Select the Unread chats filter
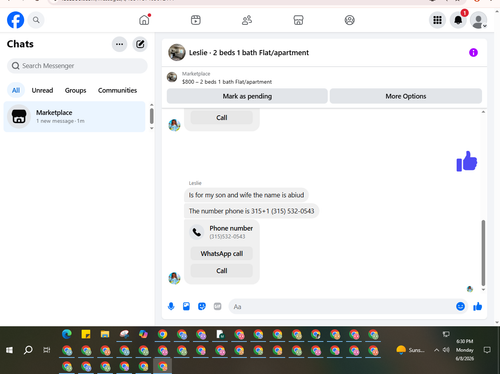This screenshot has width=500, height=374. (42, 90)
